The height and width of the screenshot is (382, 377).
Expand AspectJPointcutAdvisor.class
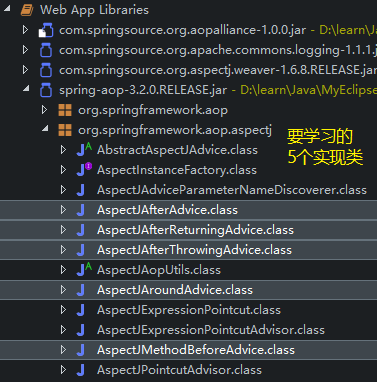click(x=63, y=370)
